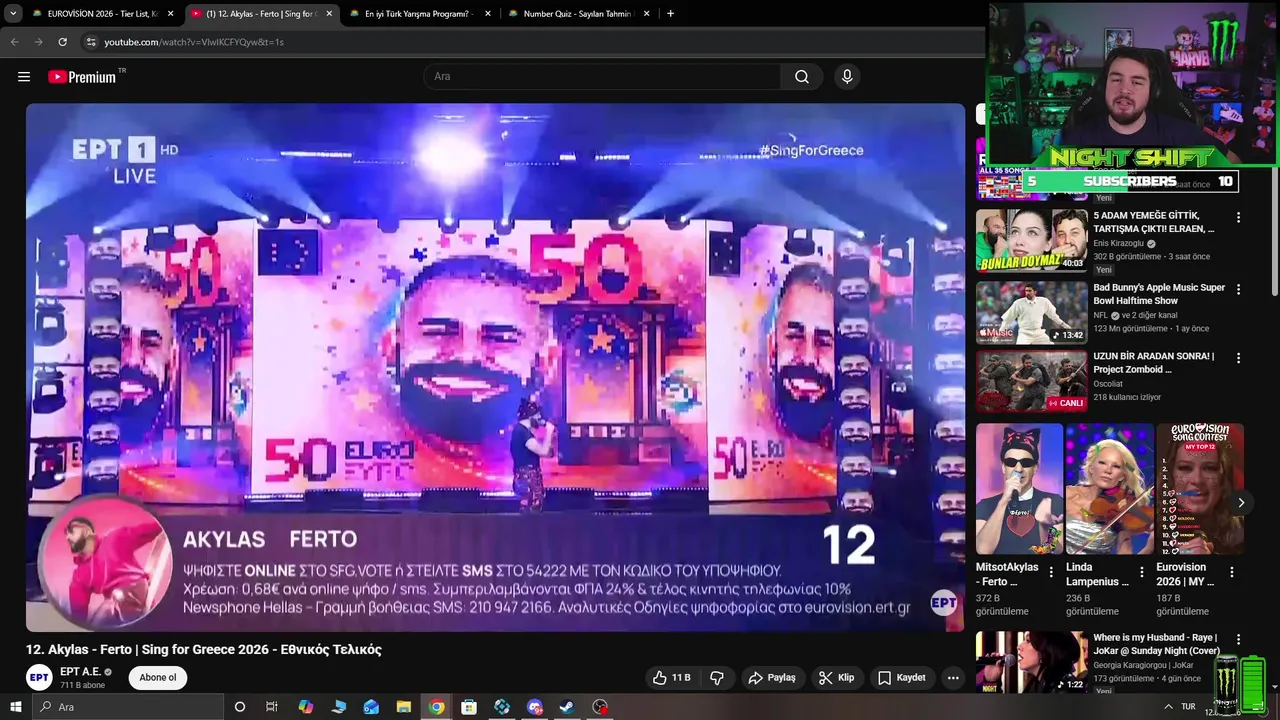Open '5 ADAM YEMEĞE GİTTİK' video thumbnail
The width and height of the screenshot is (1280, 720).
[1031, 240]
